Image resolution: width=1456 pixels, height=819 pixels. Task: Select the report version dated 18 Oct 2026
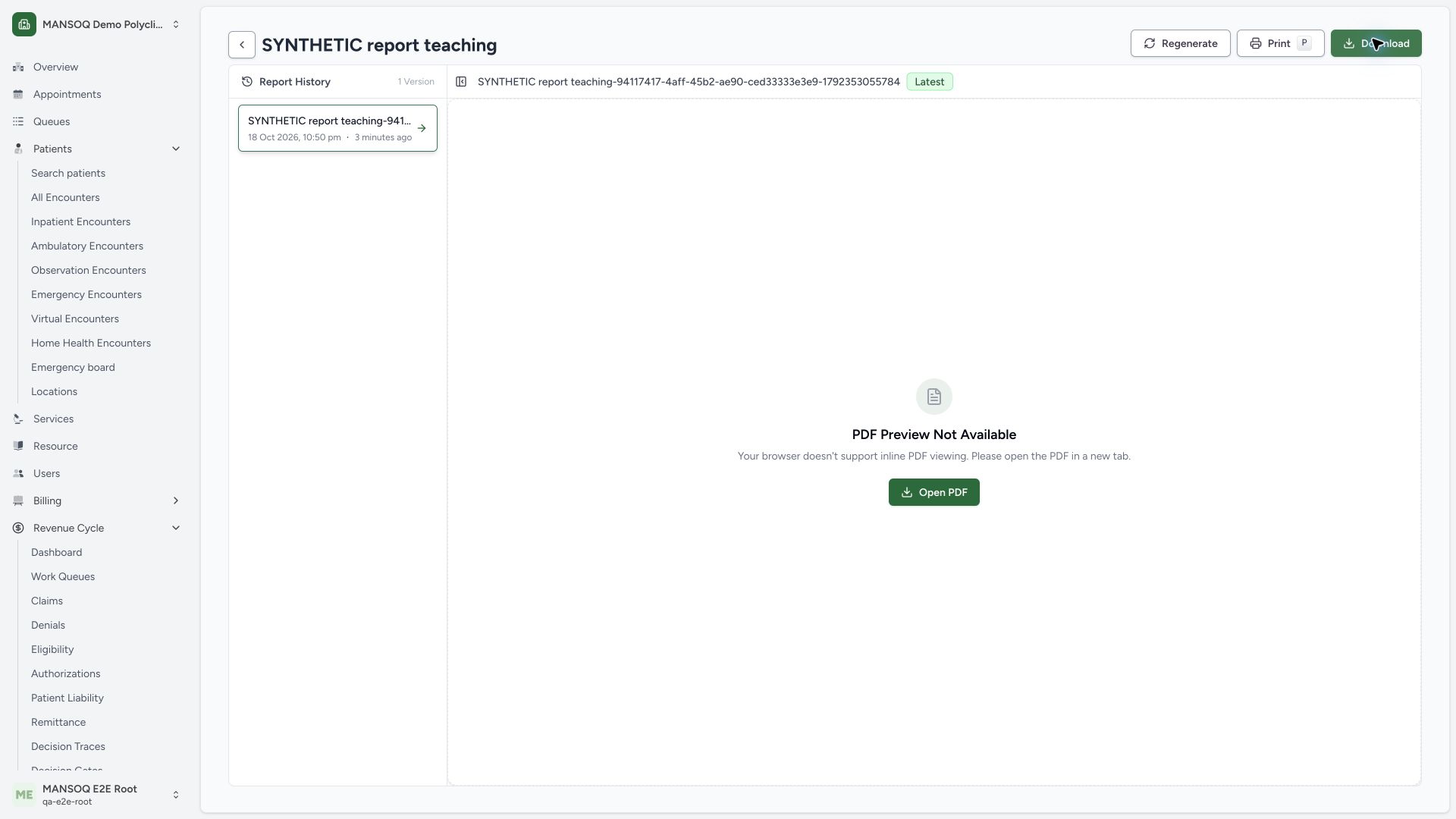[337, 128]
